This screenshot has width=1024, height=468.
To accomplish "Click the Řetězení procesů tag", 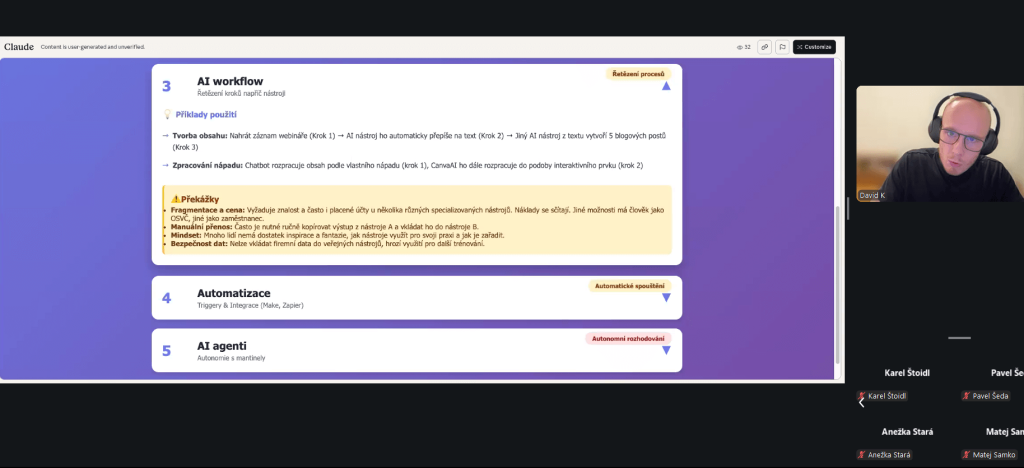I will pyautogui.click(x=638, y=74).
